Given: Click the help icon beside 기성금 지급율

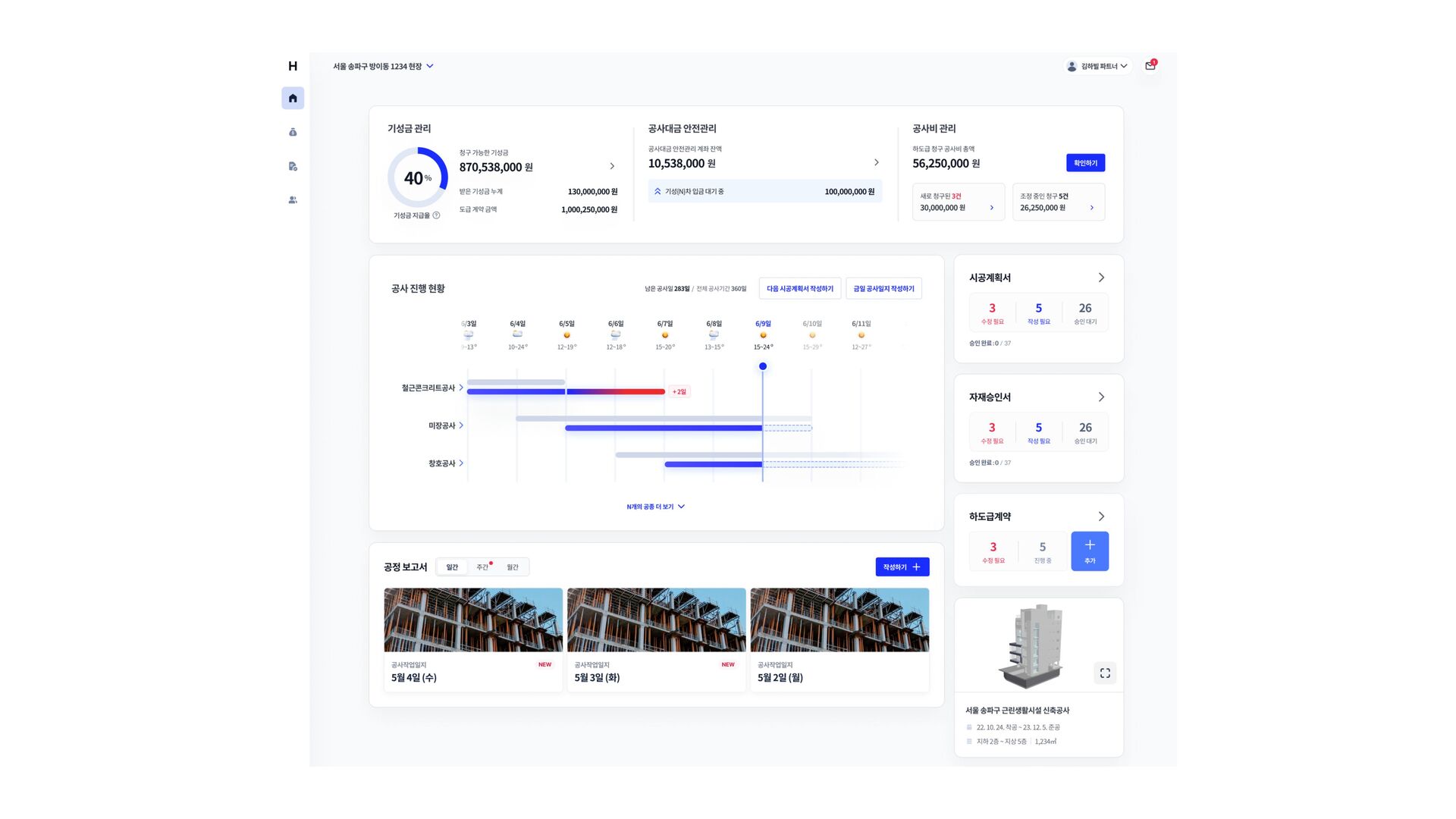Looking at the screenshot, I should pyautogui.click(x=436, y=215).
